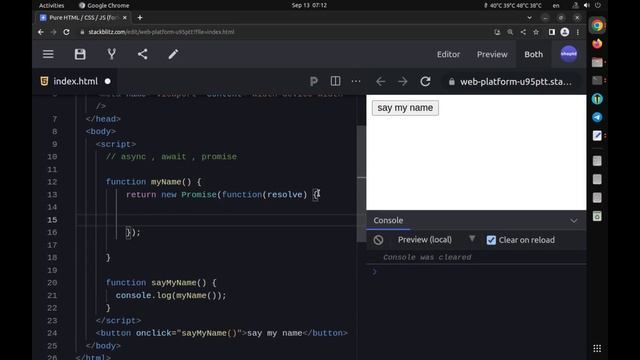
Task: Clear the console output
Action: [378, 240]
